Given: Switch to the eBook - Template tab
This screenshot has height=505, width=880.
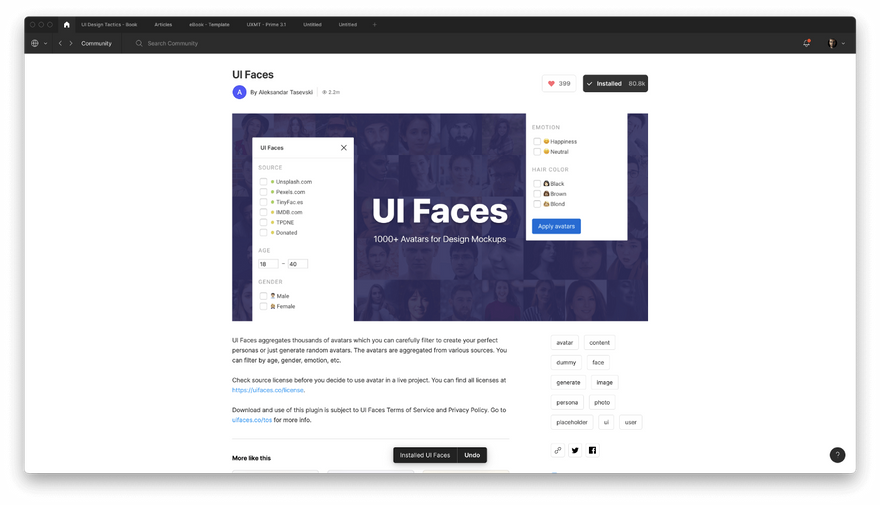Looking at the screenshot, I should [x=209, y=25].
